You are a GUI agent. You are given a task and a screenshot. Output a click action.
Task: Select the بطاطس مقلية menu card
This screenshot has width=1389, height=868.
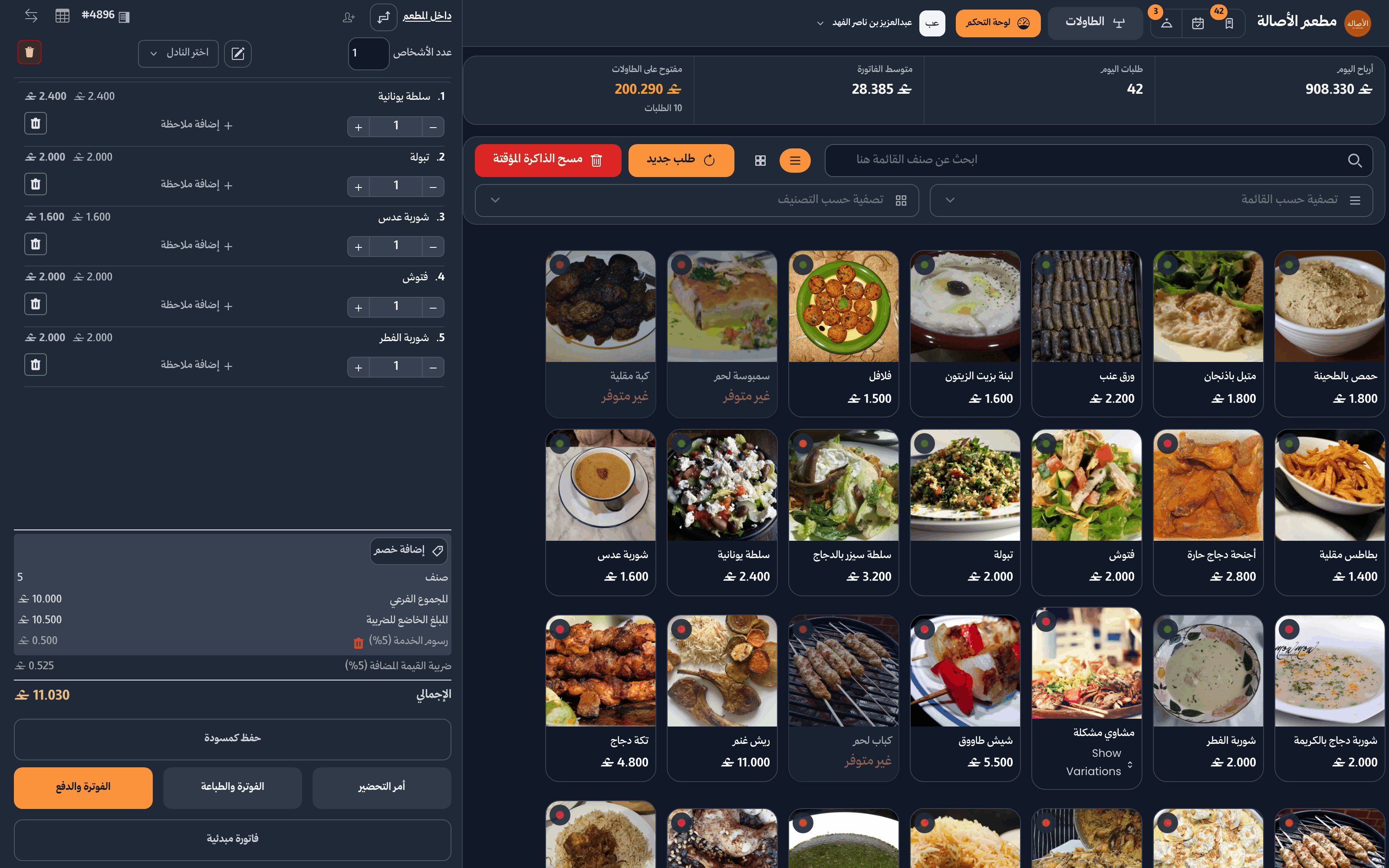tap(1329, 512)
